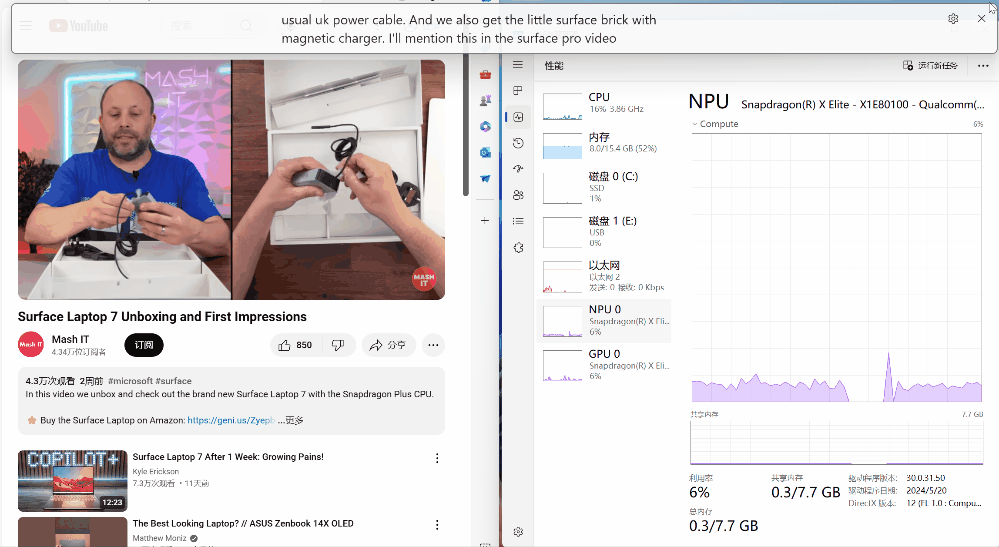999x547 pixels.
Task: Click the Run new task button
Action: [x=930, y=66]
